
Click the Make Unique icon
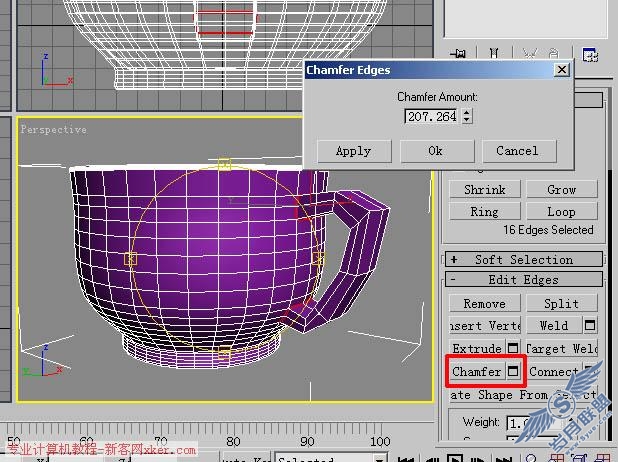[529, 53]
